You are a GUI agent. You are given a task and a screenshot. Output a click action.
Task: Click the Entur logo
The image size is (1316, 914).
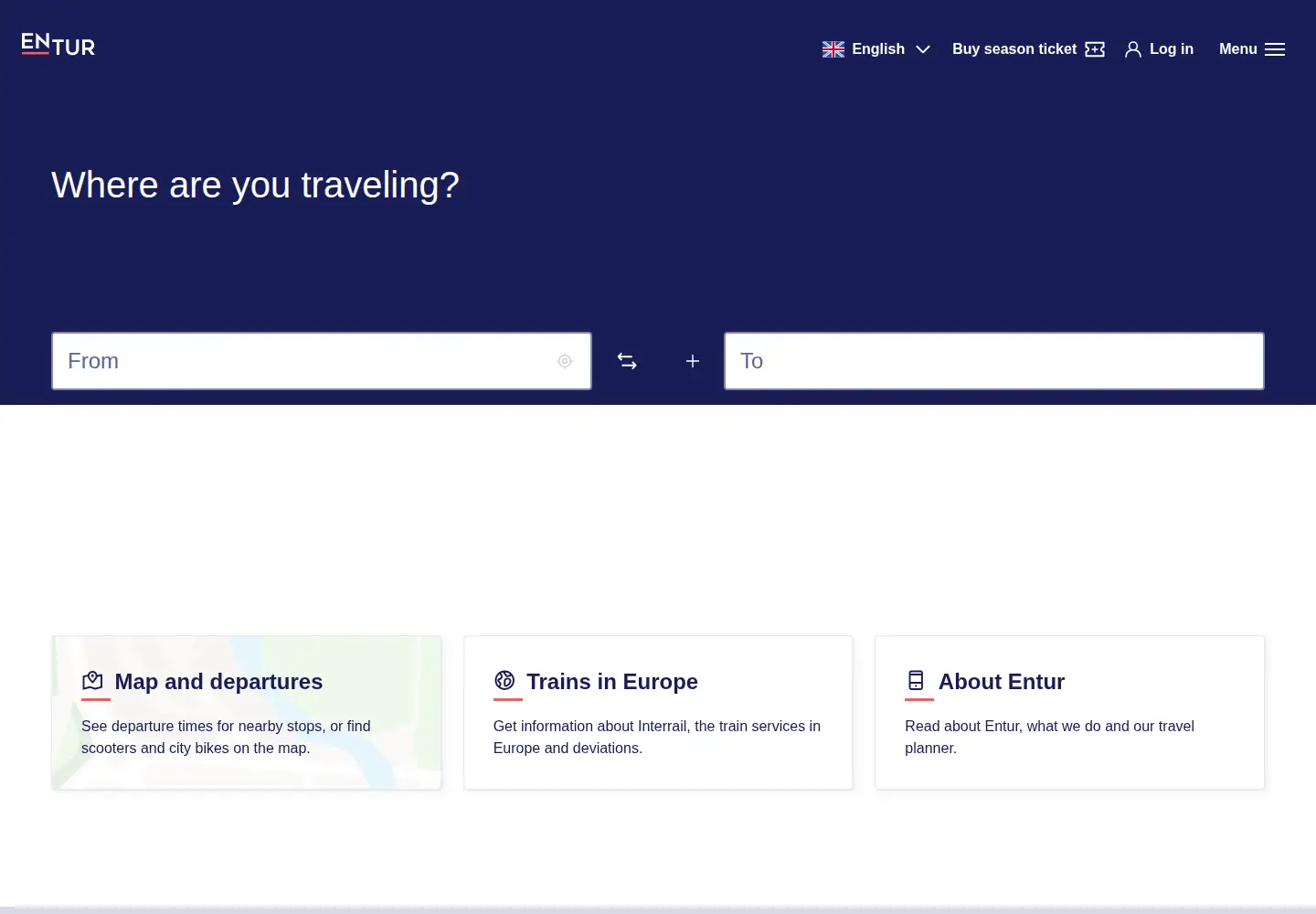tap(58, 45)
